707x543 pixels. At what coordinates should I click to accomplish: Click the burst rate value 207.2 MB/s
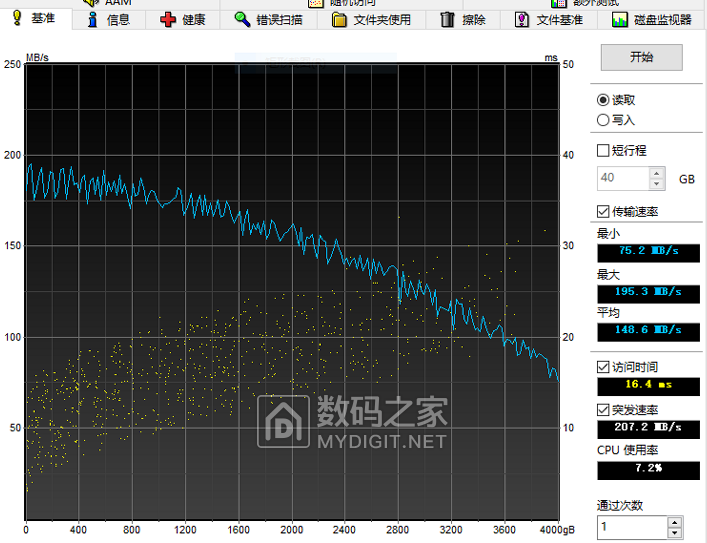648,429
